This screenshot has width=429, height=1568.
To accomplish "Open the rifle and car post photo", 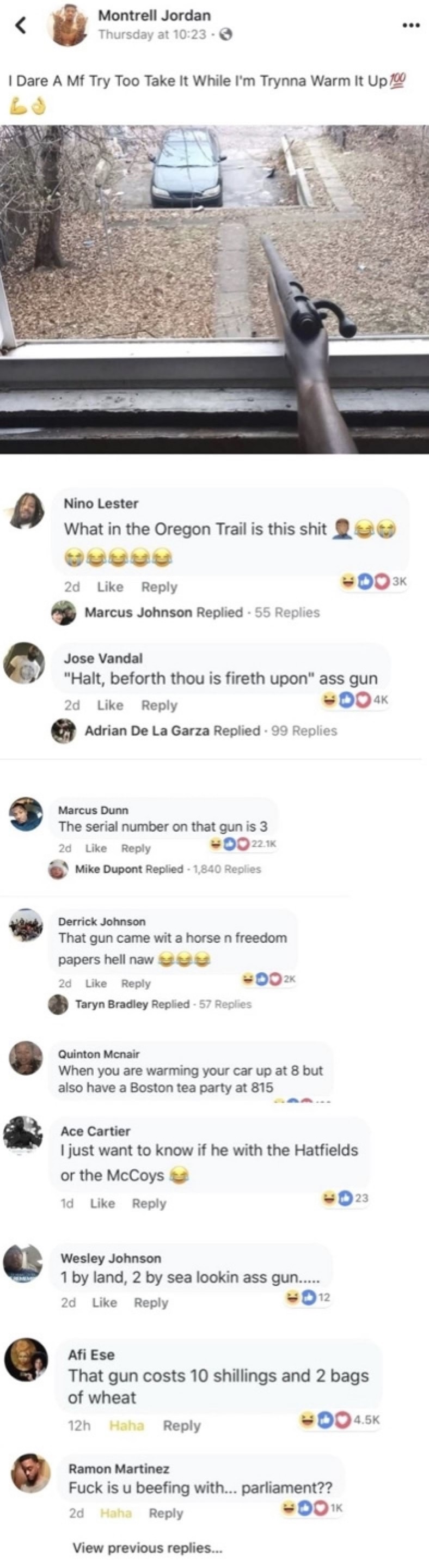I will click(214, 289).
